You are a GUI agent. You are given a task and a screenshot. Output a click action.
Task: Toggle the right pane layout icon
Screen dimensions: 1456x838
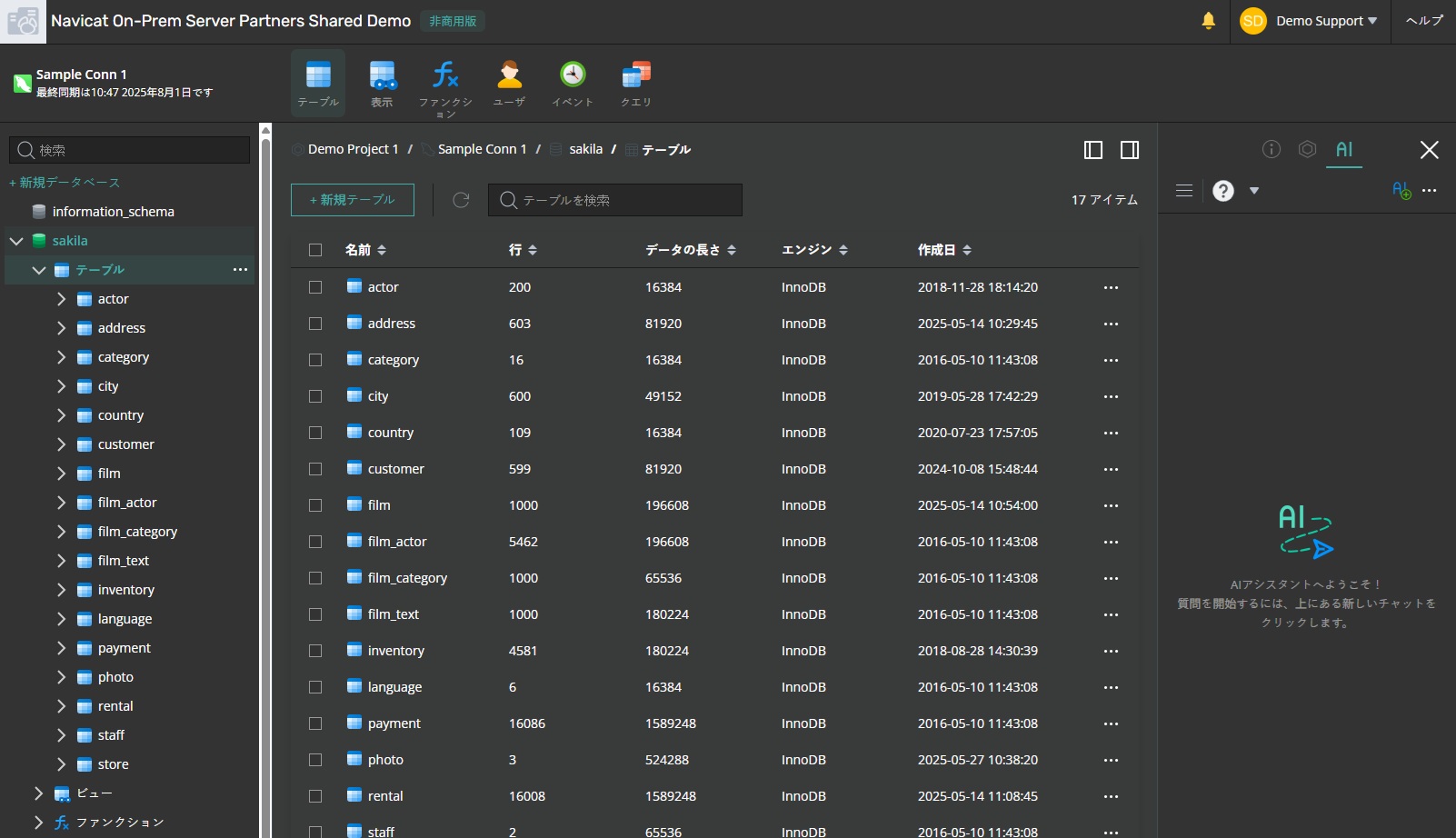click(x=1130, y=150)
